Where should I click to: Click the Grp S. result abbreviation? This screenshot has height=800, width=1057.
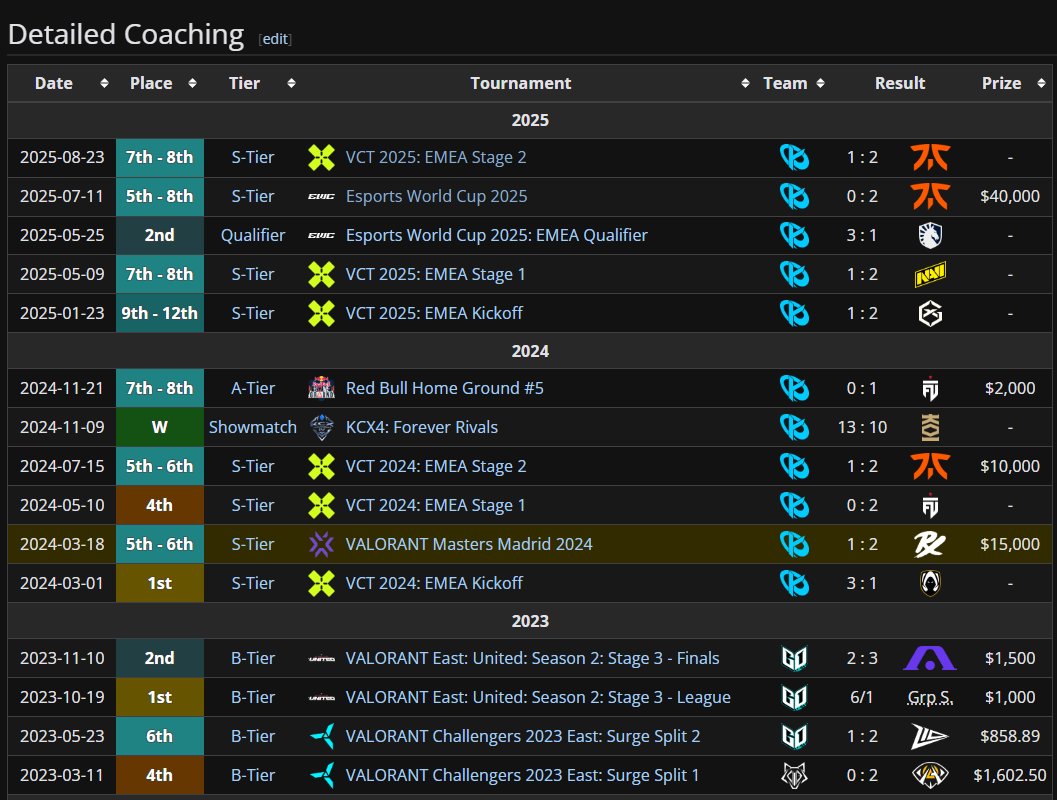point(930,698)
